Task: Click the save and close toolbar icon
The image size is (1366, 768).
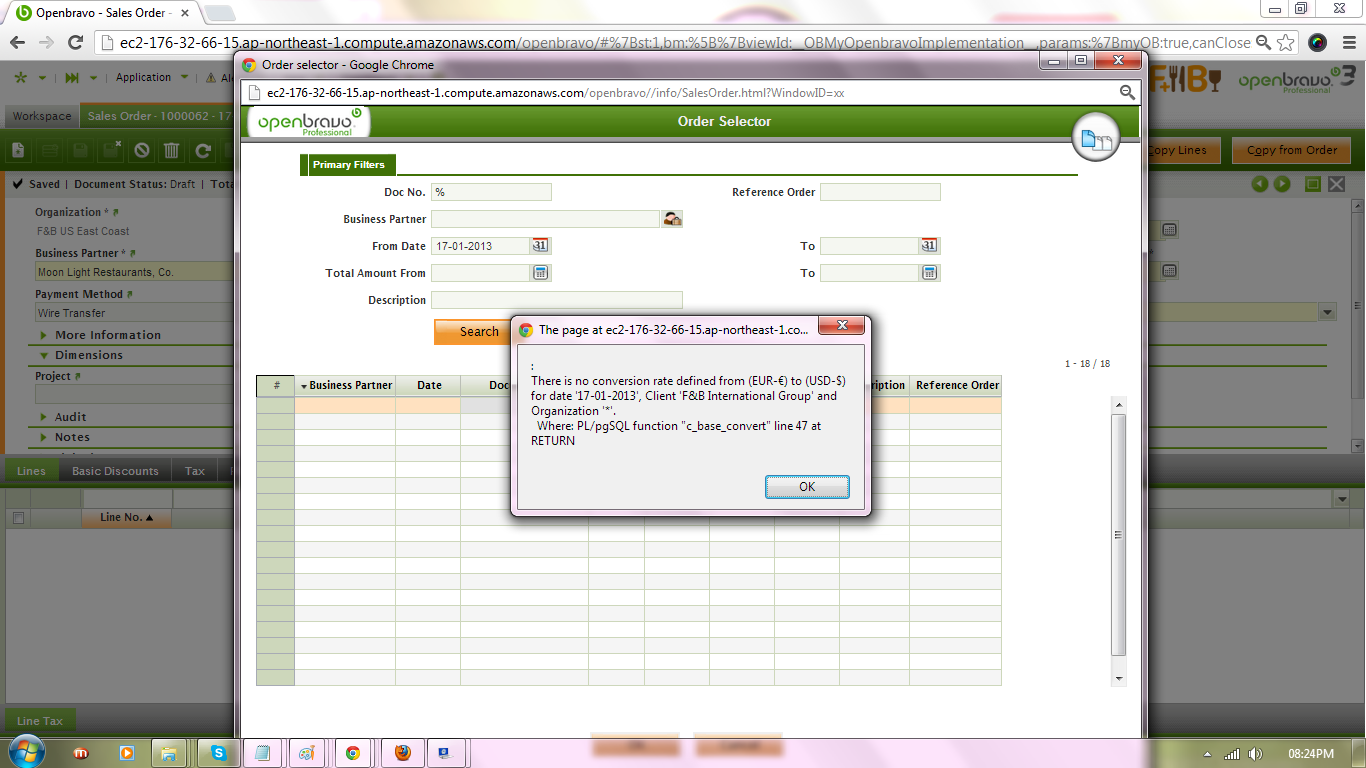Action: coord(111,150)
